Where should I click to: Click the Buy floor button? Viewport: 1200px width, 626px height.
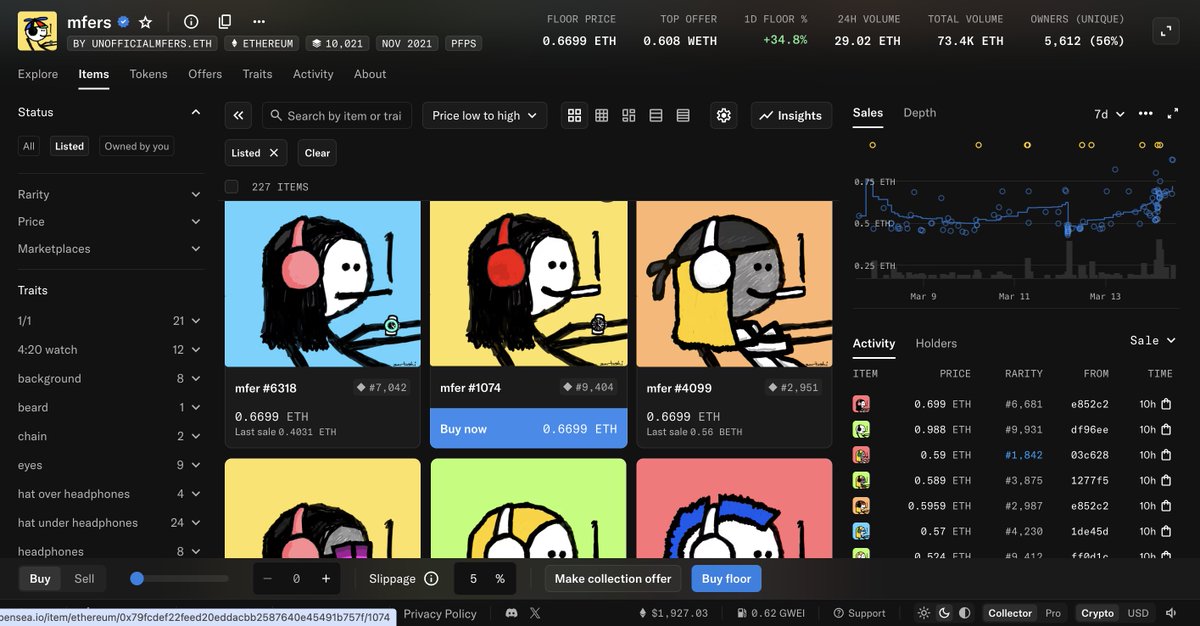(x=726, y=579)
